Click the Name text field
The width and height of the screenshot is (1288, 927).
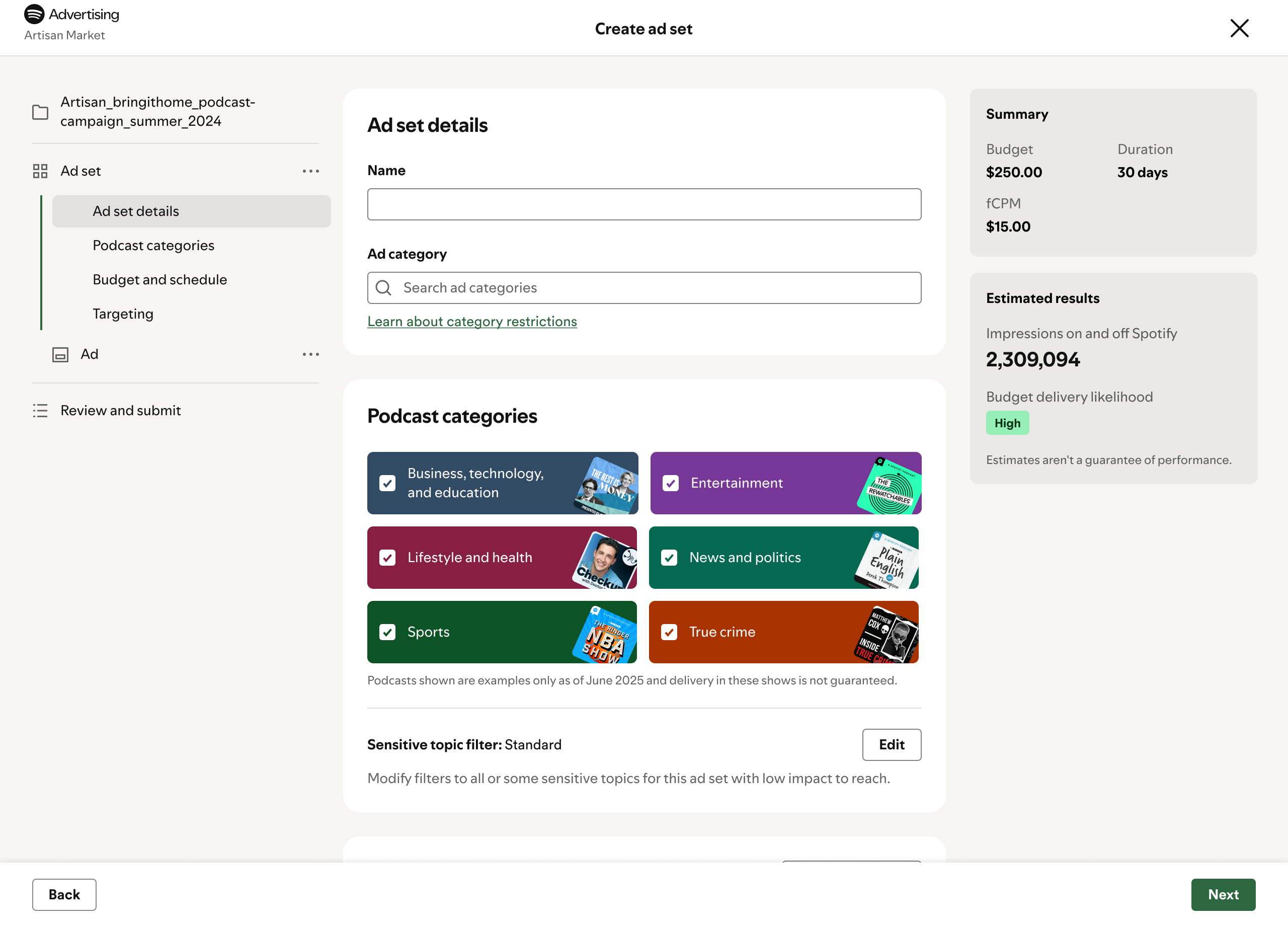644,204
